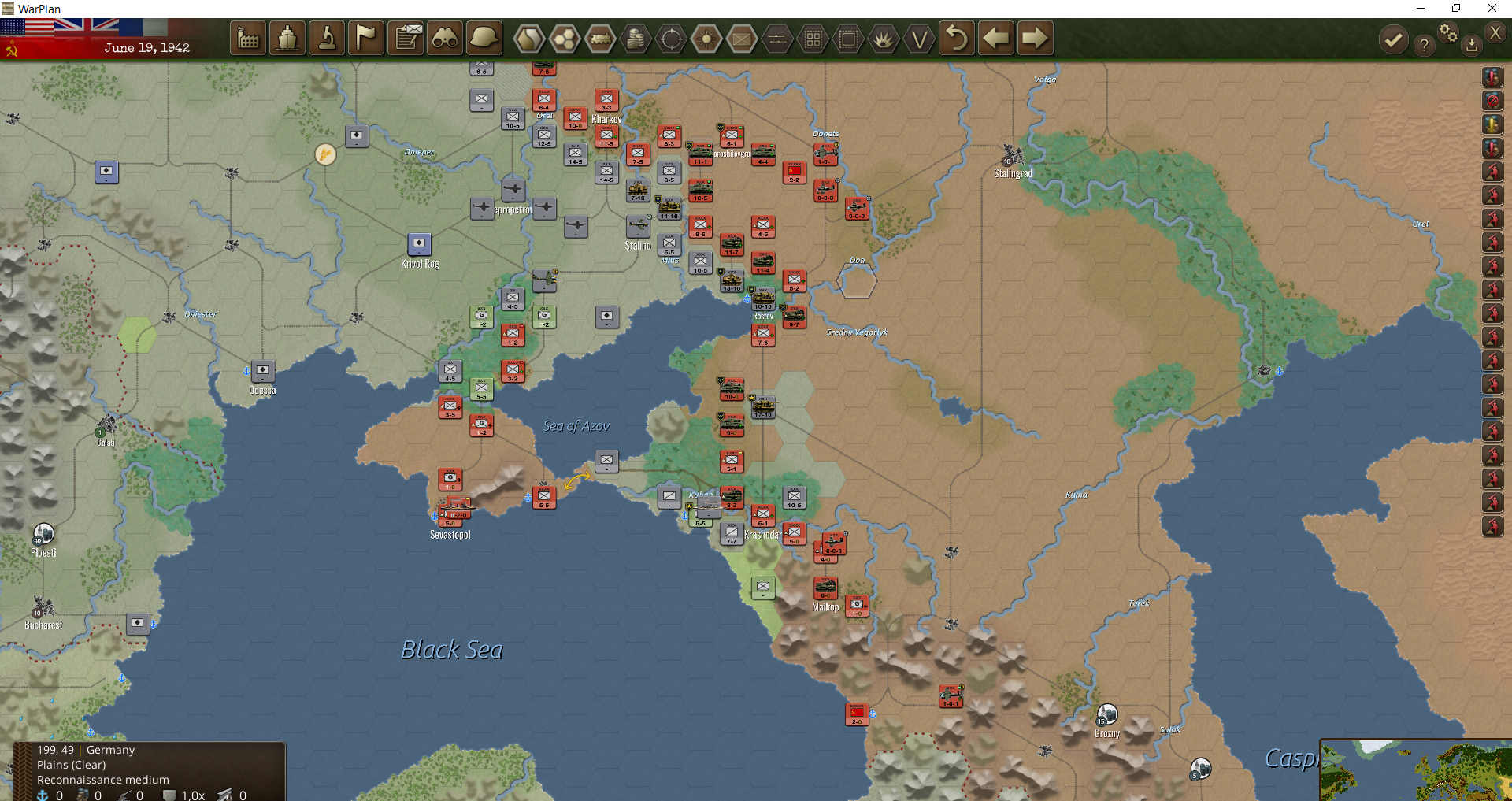Open the reports notepad with envelope
Viewport: 1512px width, 801px height.
406,38
